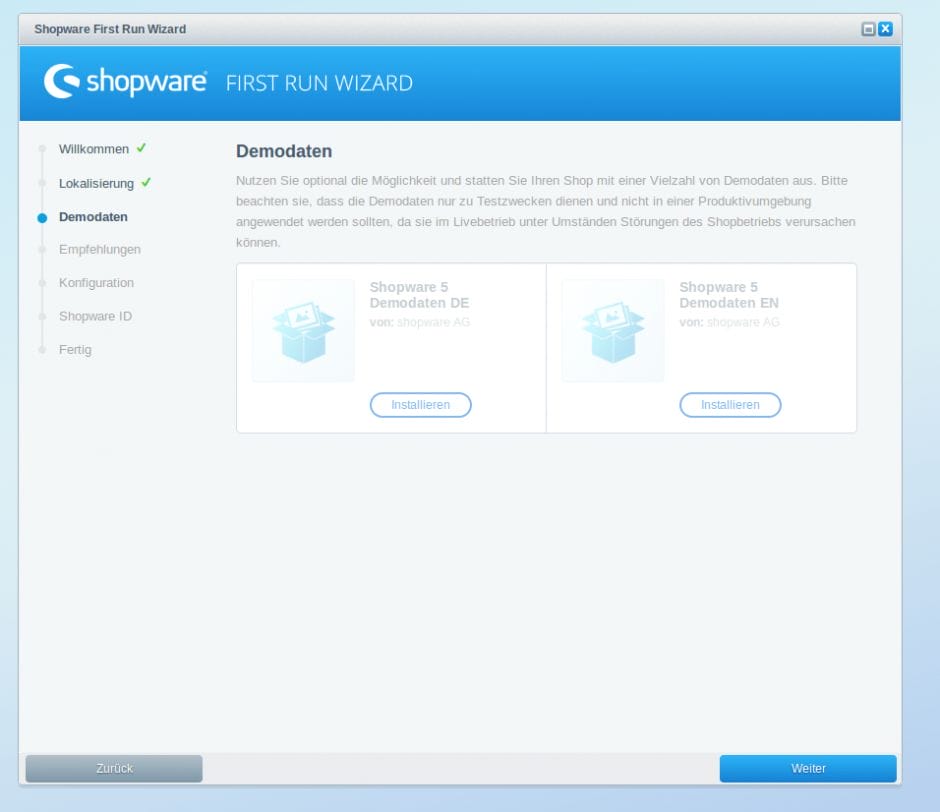Proceed by pressing Weiter
940x812 pixels.
point(808,768)
